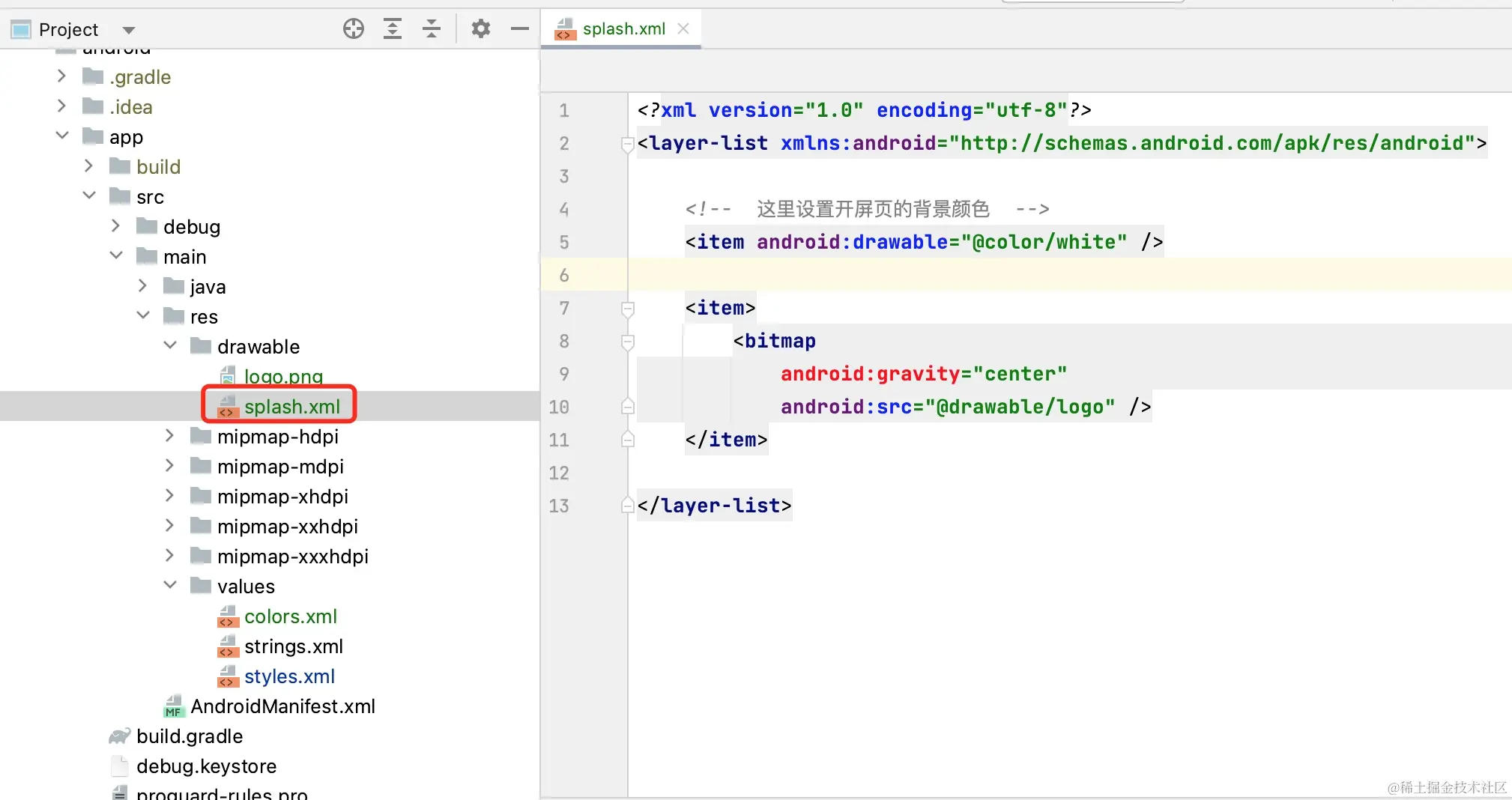Open AndroidManifest.xml file

pos(282,706)
